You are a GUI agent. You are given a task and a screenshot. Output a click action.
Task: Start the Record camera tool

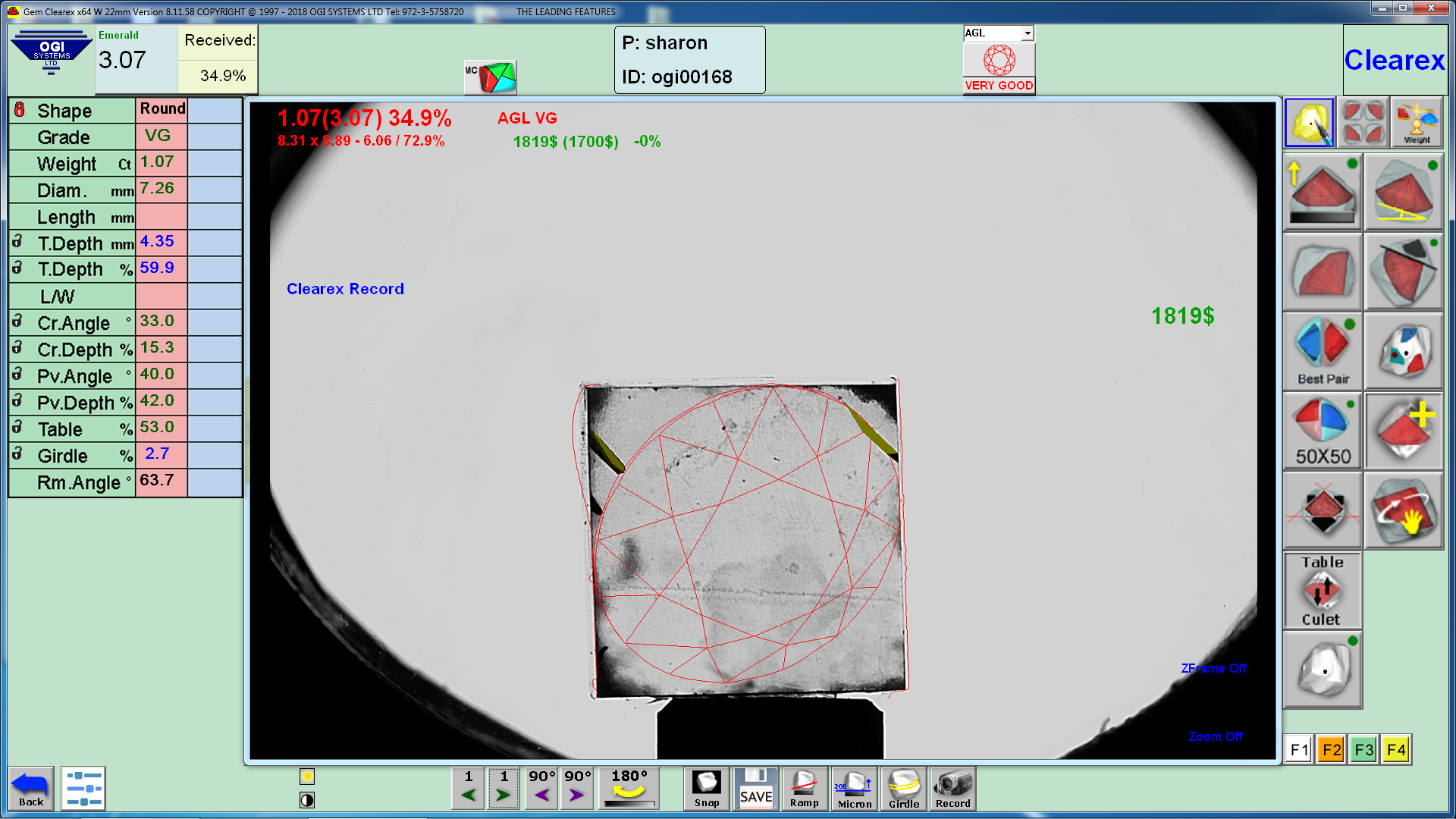[952, 789]
